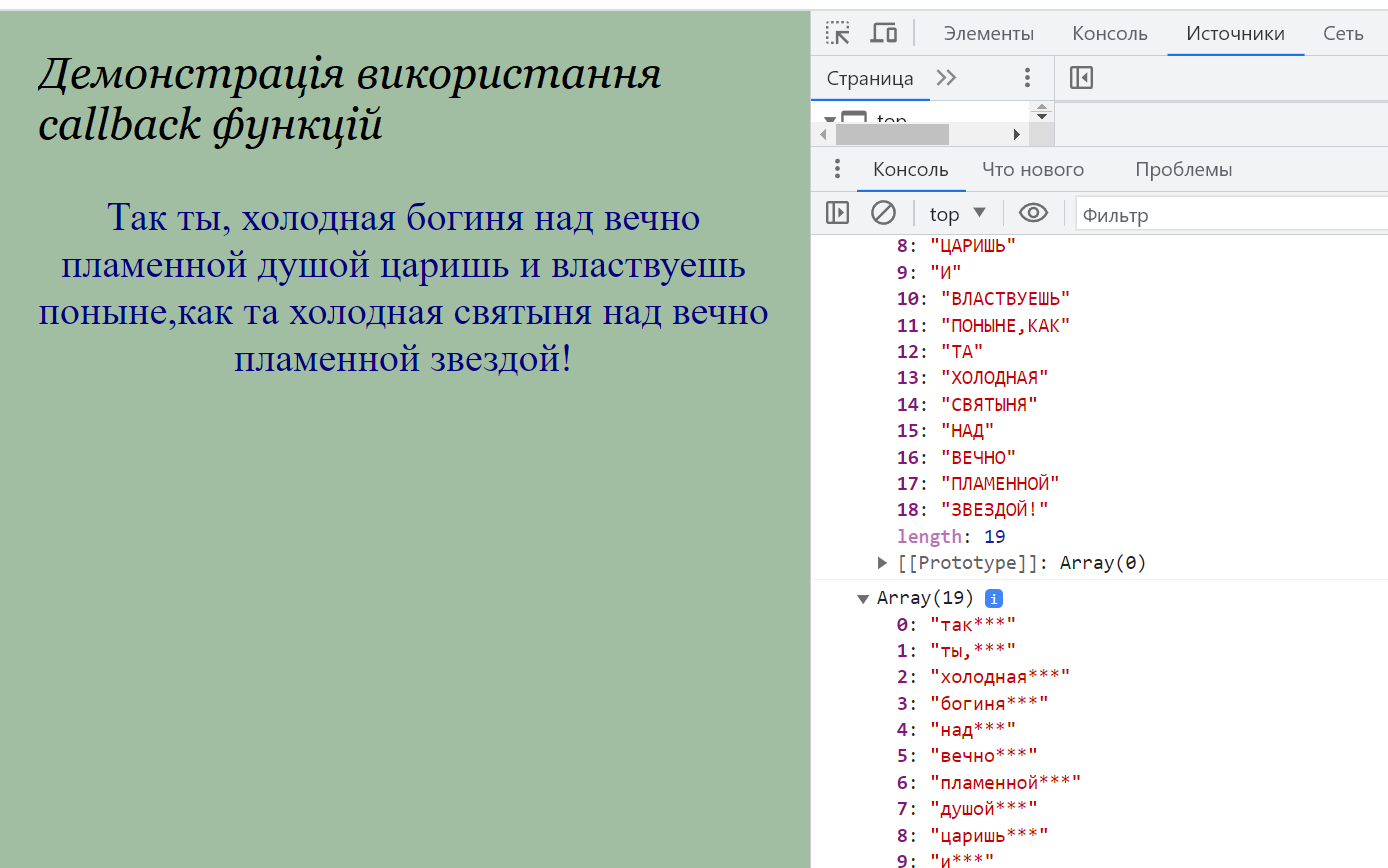1388x868 pixels.
Task: Show more Sources navigator tabs via chevrons
Action: pyautogui.click(x=946, y=78)
